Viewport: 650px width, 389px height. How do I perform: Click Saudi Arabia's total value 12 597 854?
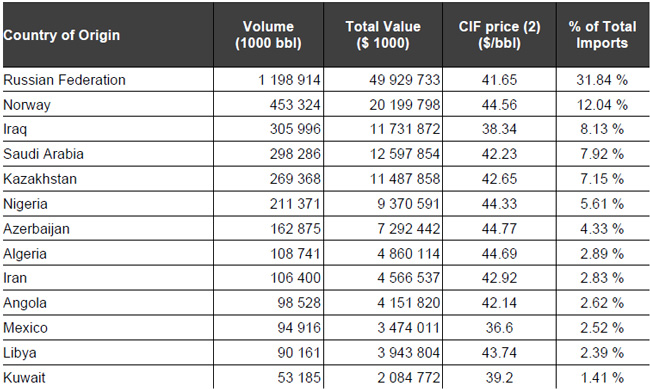[405, 154]
